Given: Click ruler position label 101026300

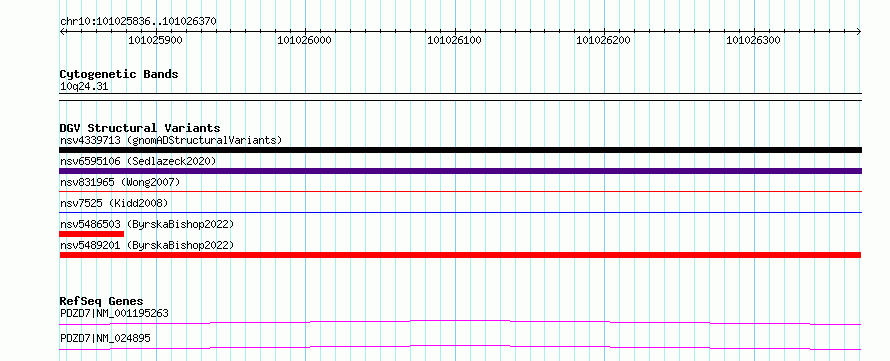Looking at the screenshot, I should click(753, 40).
